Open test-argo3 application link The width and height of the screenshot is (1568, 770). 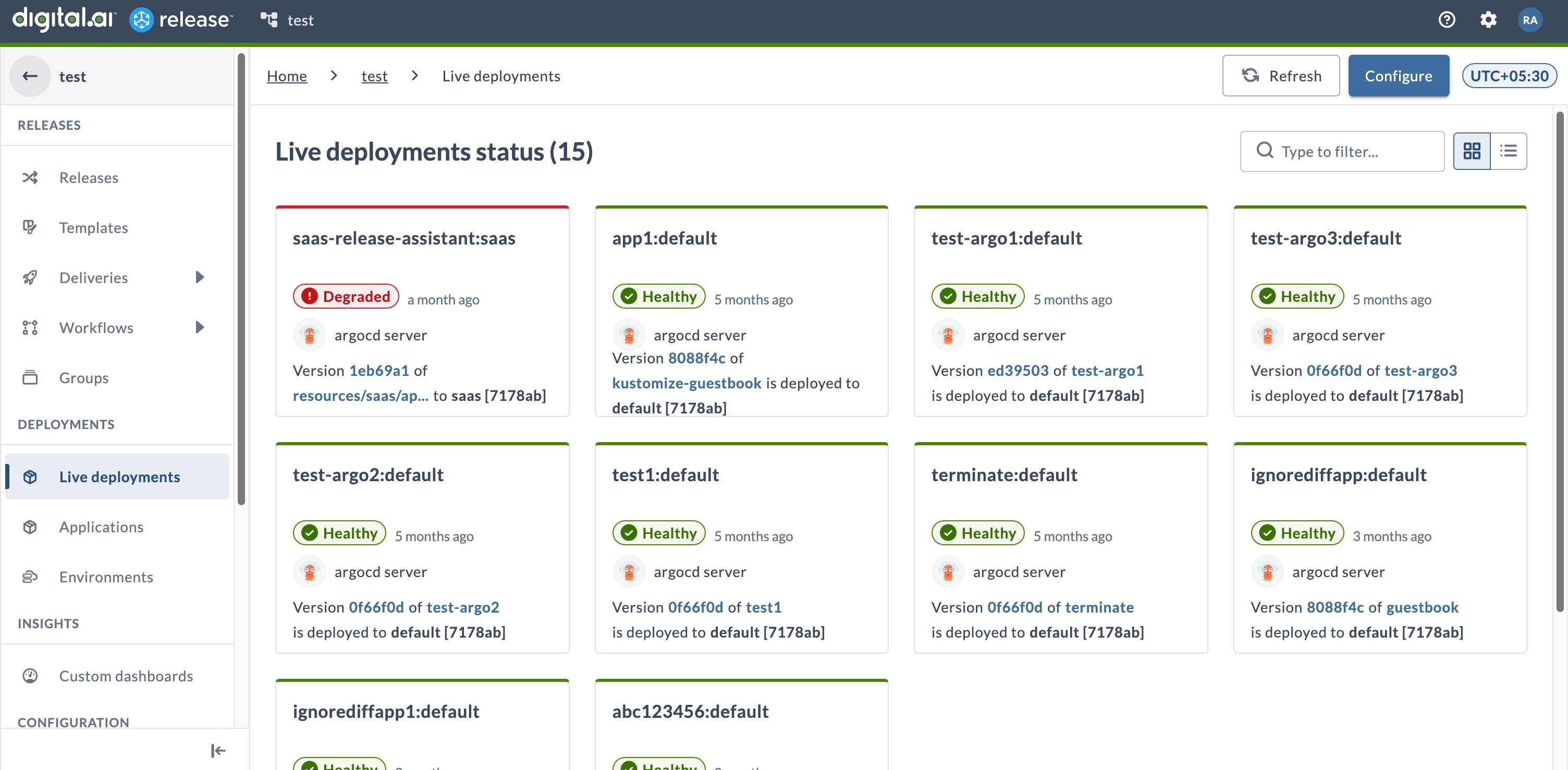(x=1420, y=370)
